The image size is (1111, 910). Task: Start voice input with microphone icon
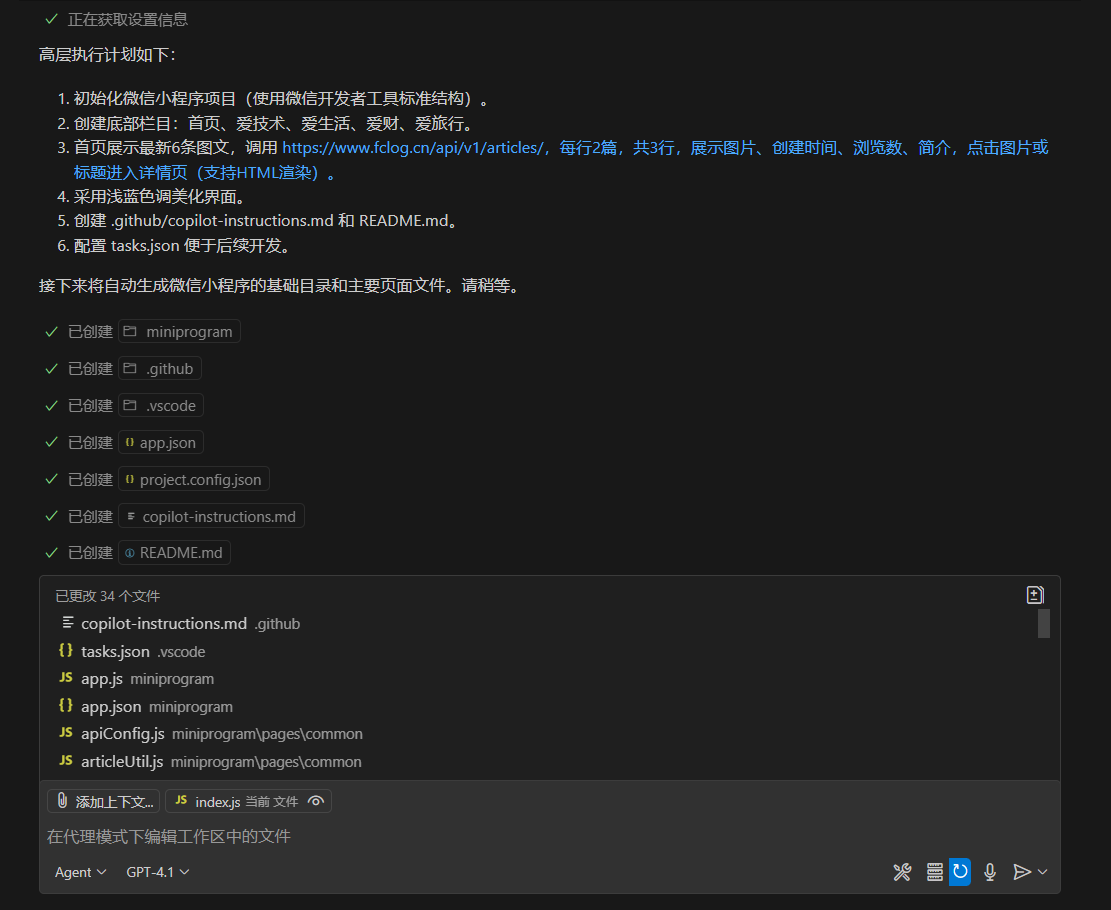pos(990,872)
